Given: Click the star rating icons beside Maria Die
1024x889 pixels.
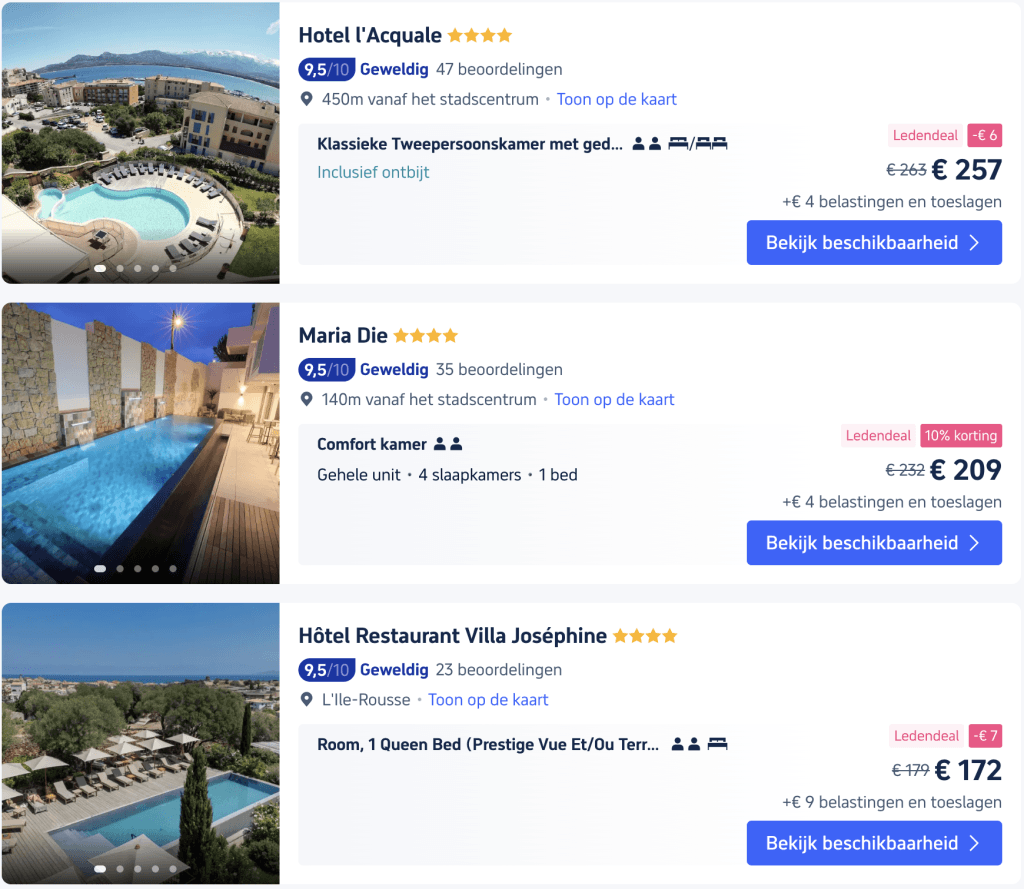Looking at the screenshot, I should (x=426, y=335).
